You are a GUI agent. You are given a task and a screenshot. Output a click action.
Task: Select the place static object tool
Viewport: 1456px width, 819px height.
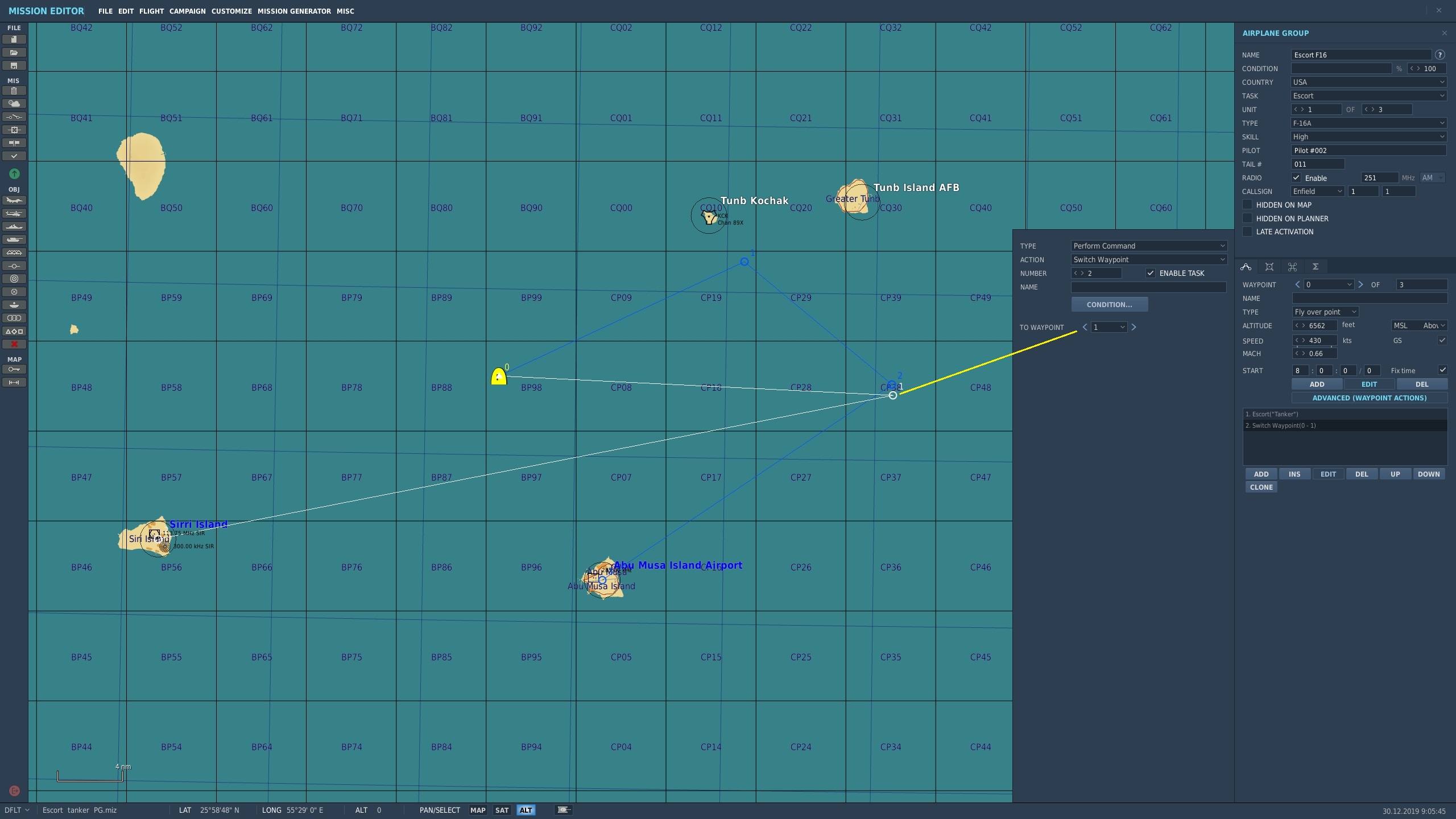(14, 253)
